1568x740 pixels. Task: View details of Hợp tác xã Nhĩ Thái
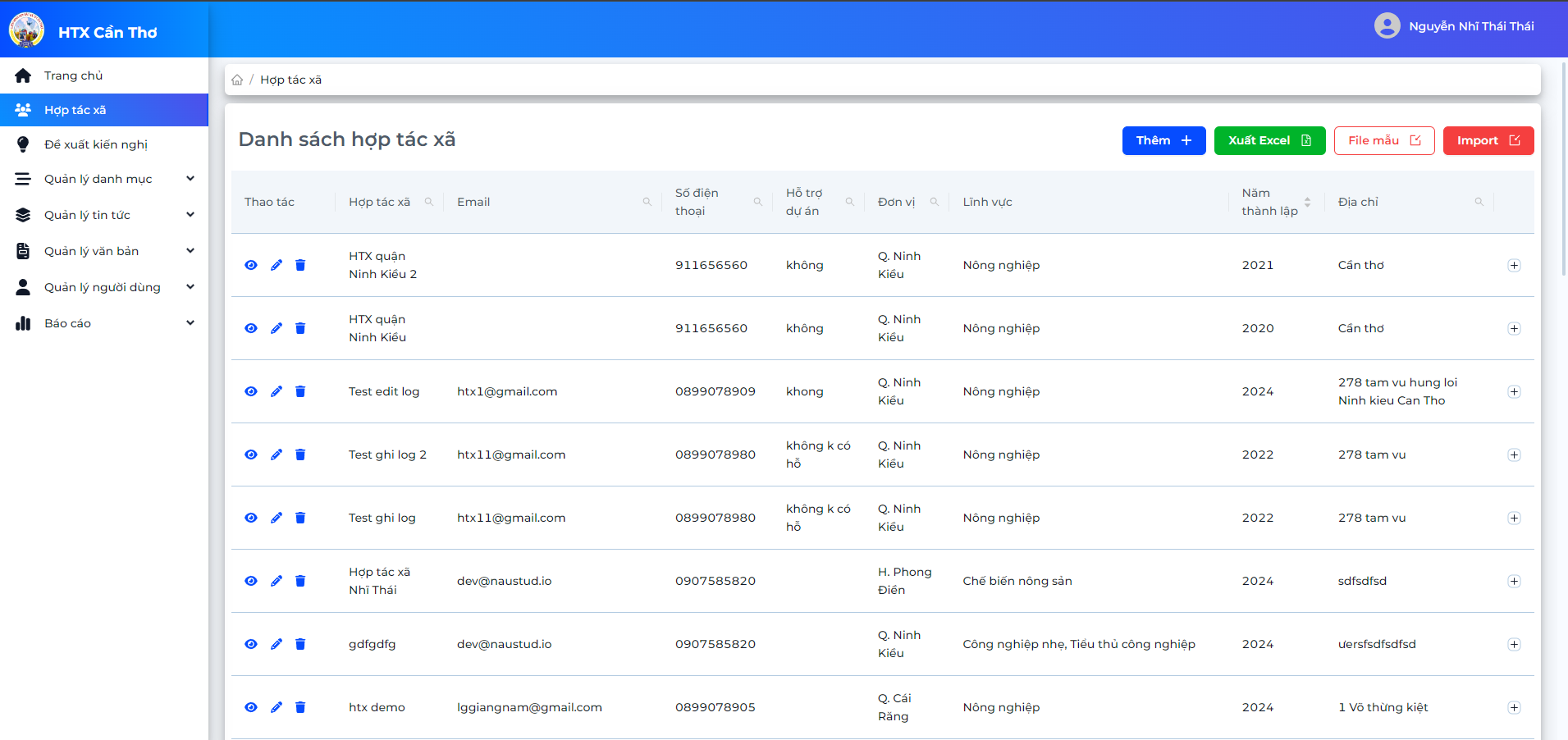click(251, 581)
